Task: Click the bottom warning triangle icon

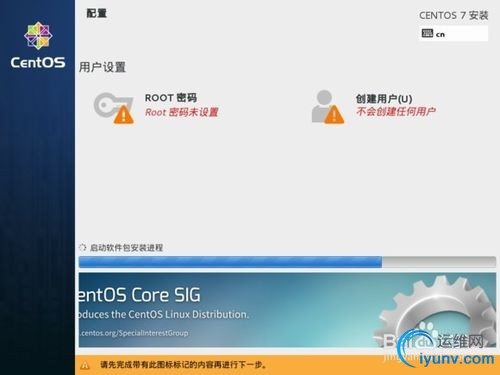Action: (85, 365)
